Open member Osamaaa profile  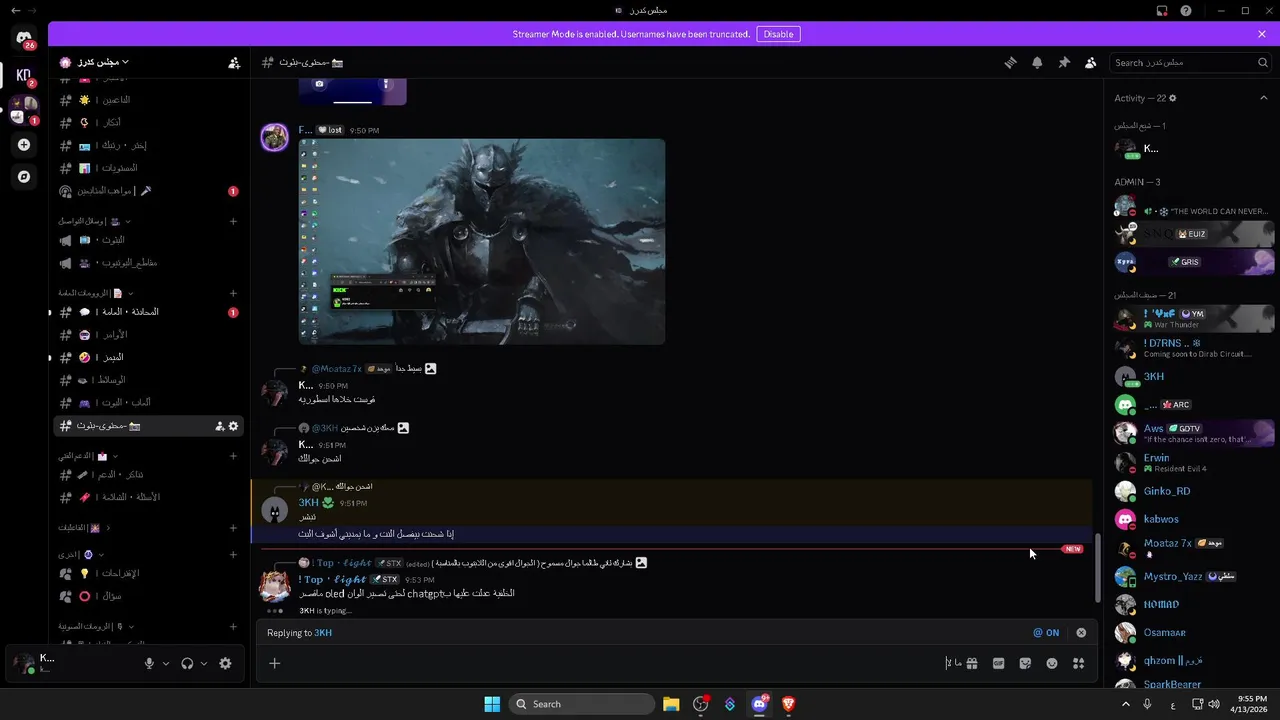point(1193,632)
